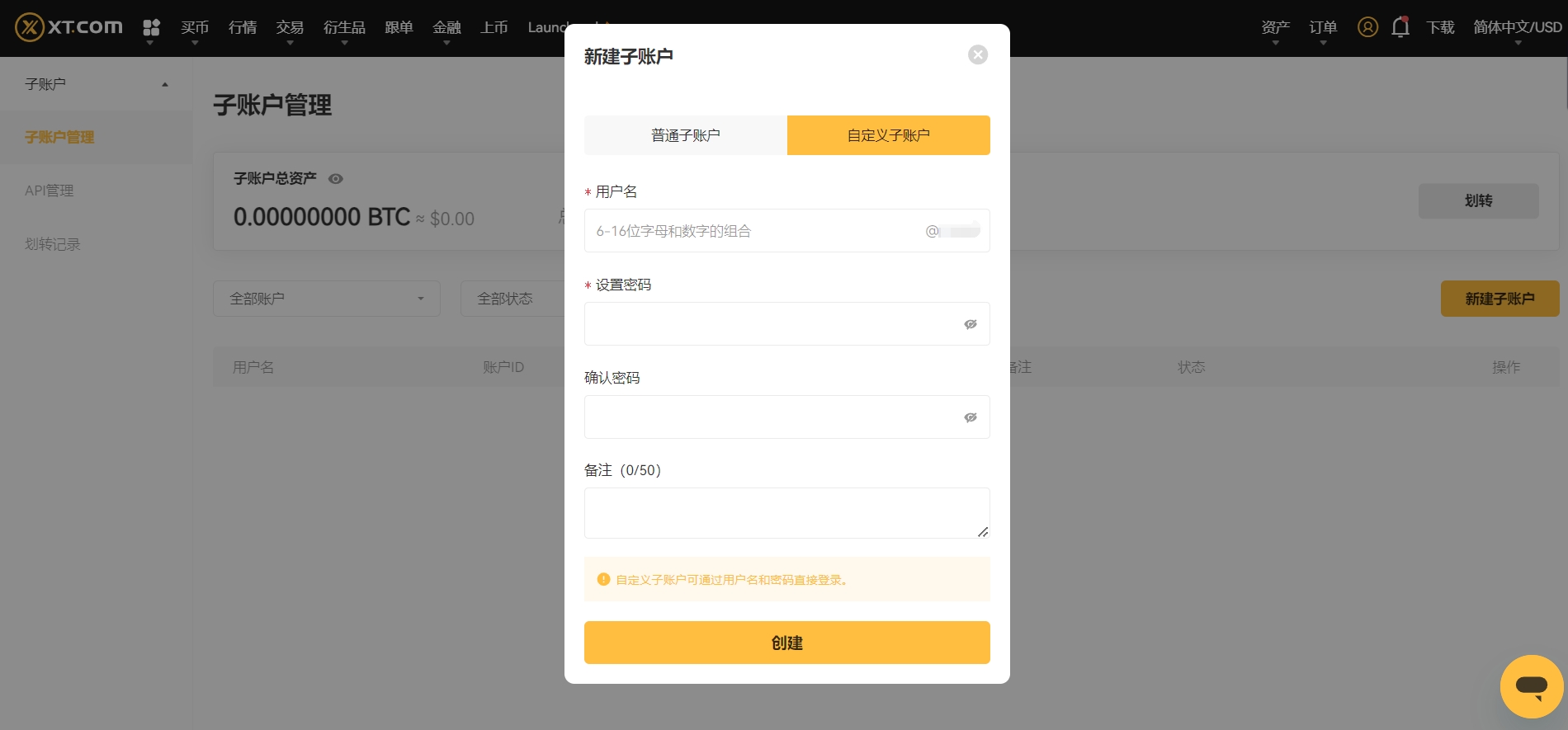Expand the 交易 menu
Image resolution: width=1568 pixels, height=730 pixels.
[x=290, y=28]
